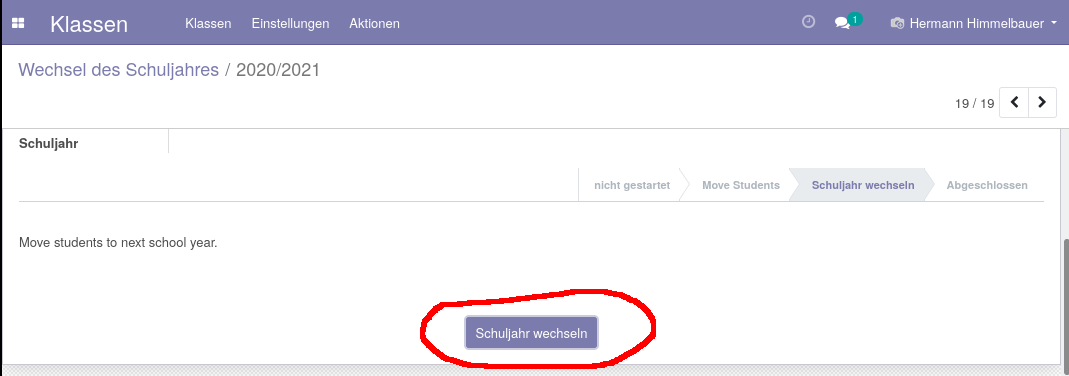Click the 19 / 19 pager counter
1069x376 pixels.
[974, 104]
